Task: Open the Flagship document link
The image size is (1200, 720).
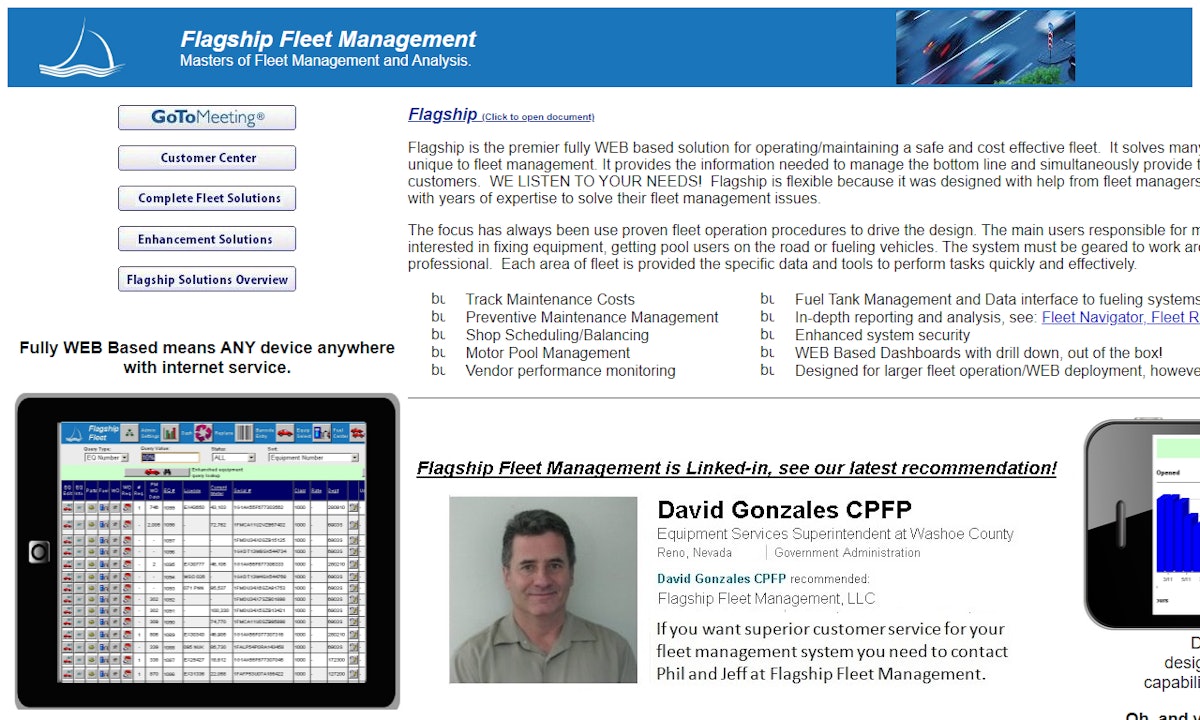Action: (x=443, y=114)
